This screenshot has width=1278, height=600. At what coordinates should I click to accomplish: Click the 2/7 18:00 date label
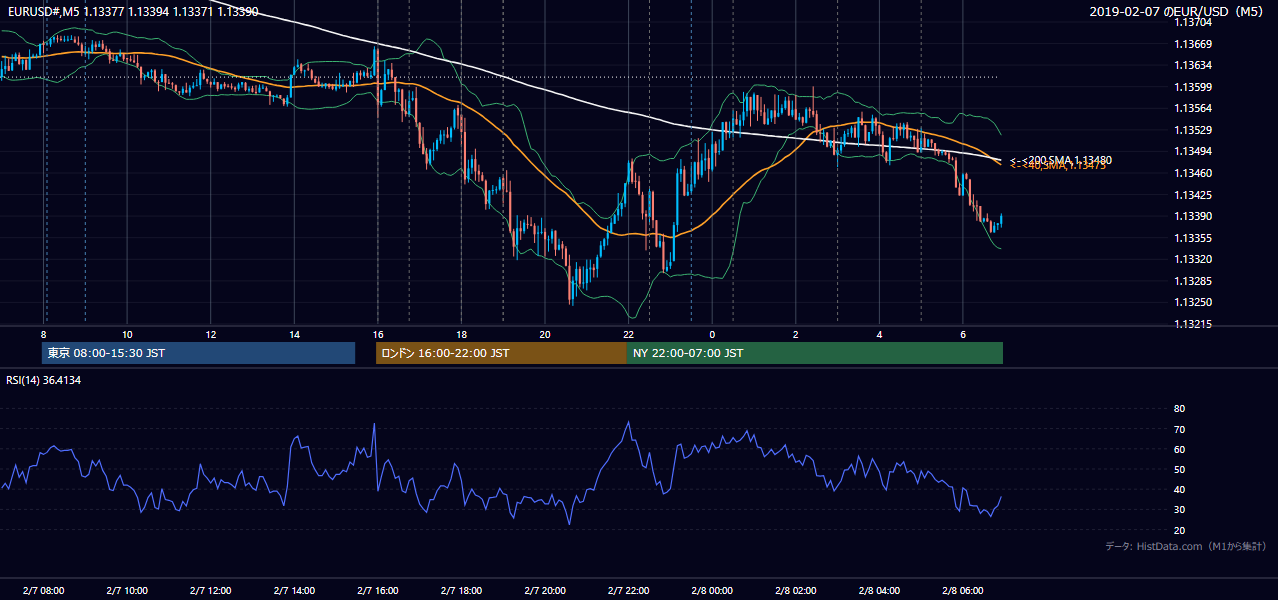point(461,591)
